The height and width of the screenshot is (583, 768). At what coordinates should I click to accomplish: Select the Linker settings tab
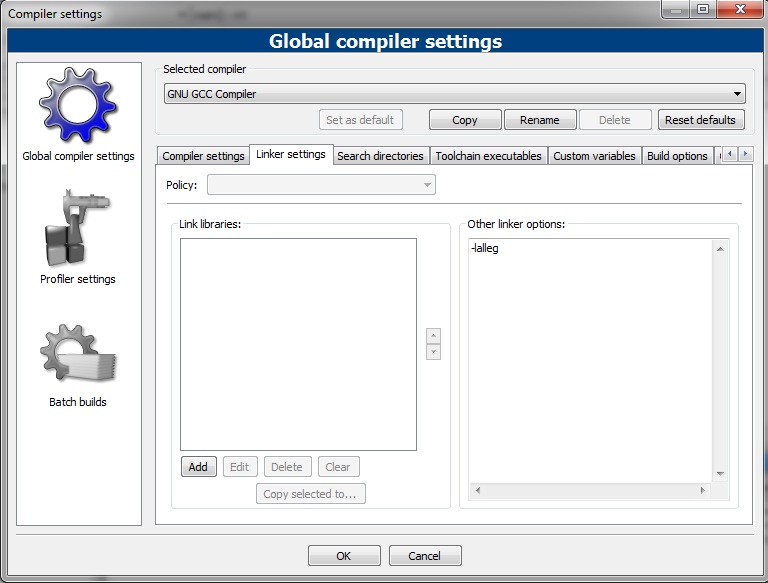pos(291,154)
